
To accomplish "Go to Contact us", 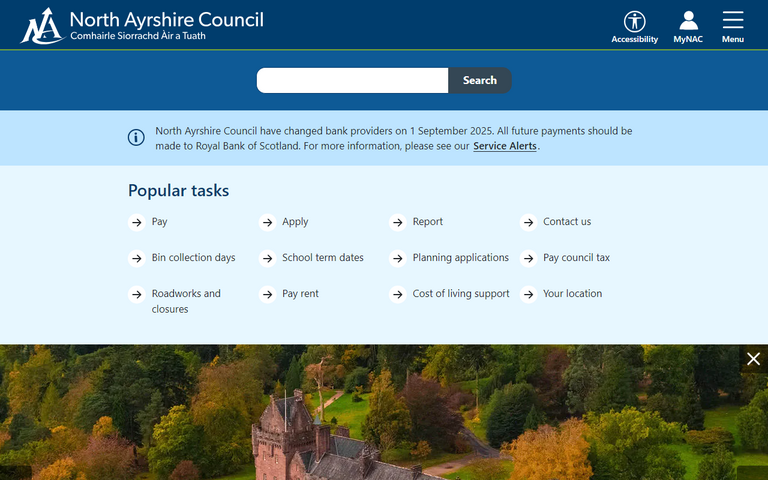I will 566,222.
